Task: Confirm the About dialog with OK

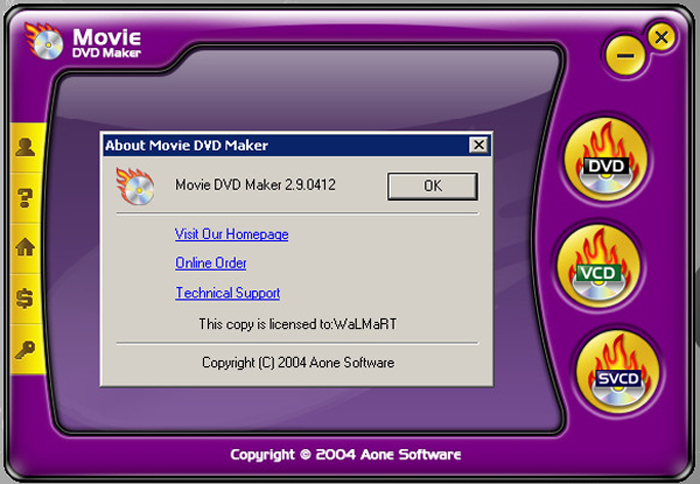Action: pyautogui.click(x=433, y=186)
